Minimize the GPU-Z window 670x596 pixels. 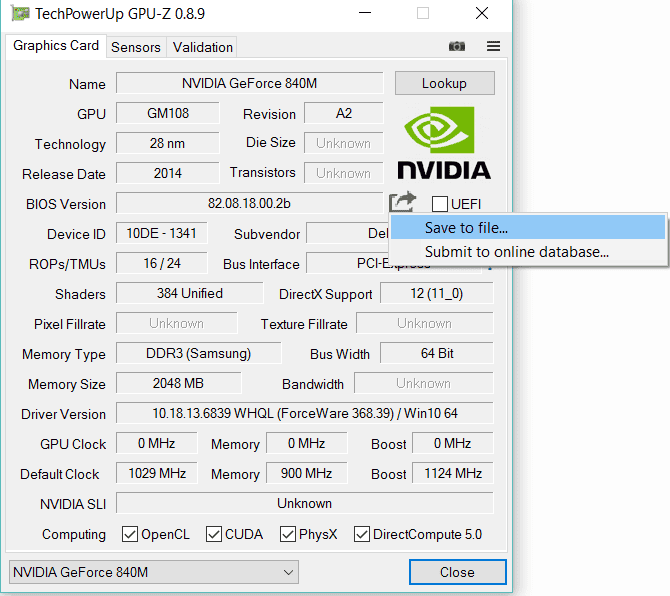tap(364, 13)
